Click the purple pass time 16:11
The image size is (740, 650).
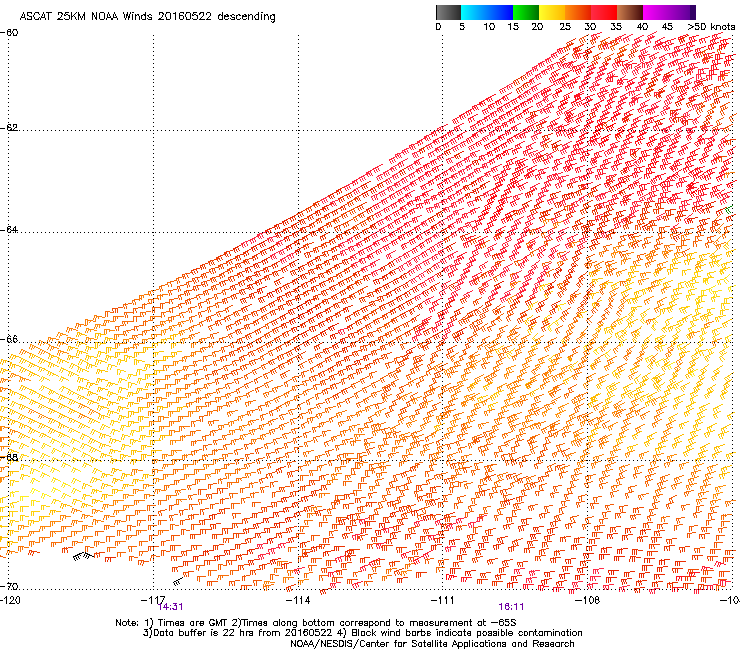511,607
